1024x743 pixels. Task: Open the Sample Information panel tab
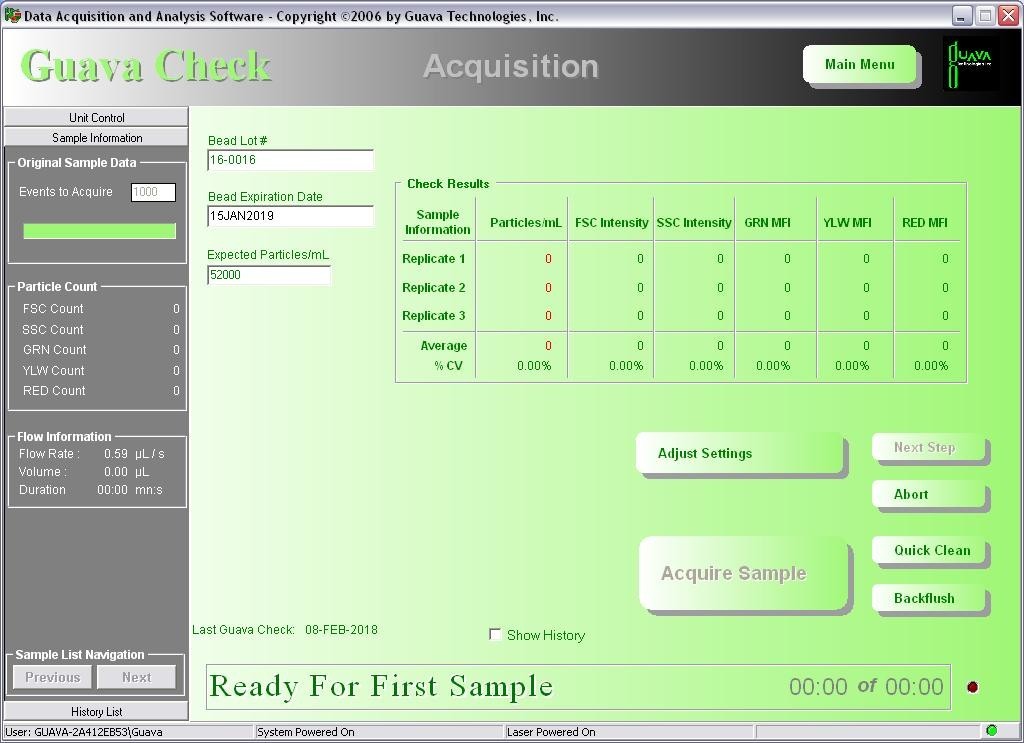97,138
